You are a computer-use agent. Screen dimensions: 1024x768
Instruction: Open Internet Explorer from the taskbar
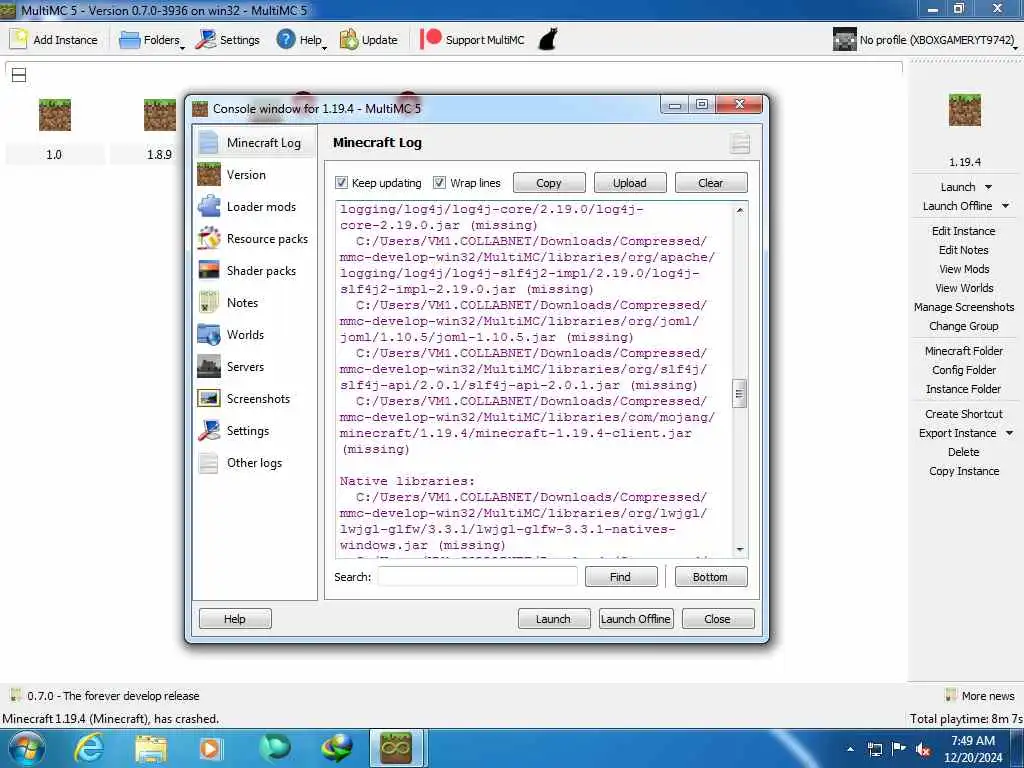click(89, 748)
